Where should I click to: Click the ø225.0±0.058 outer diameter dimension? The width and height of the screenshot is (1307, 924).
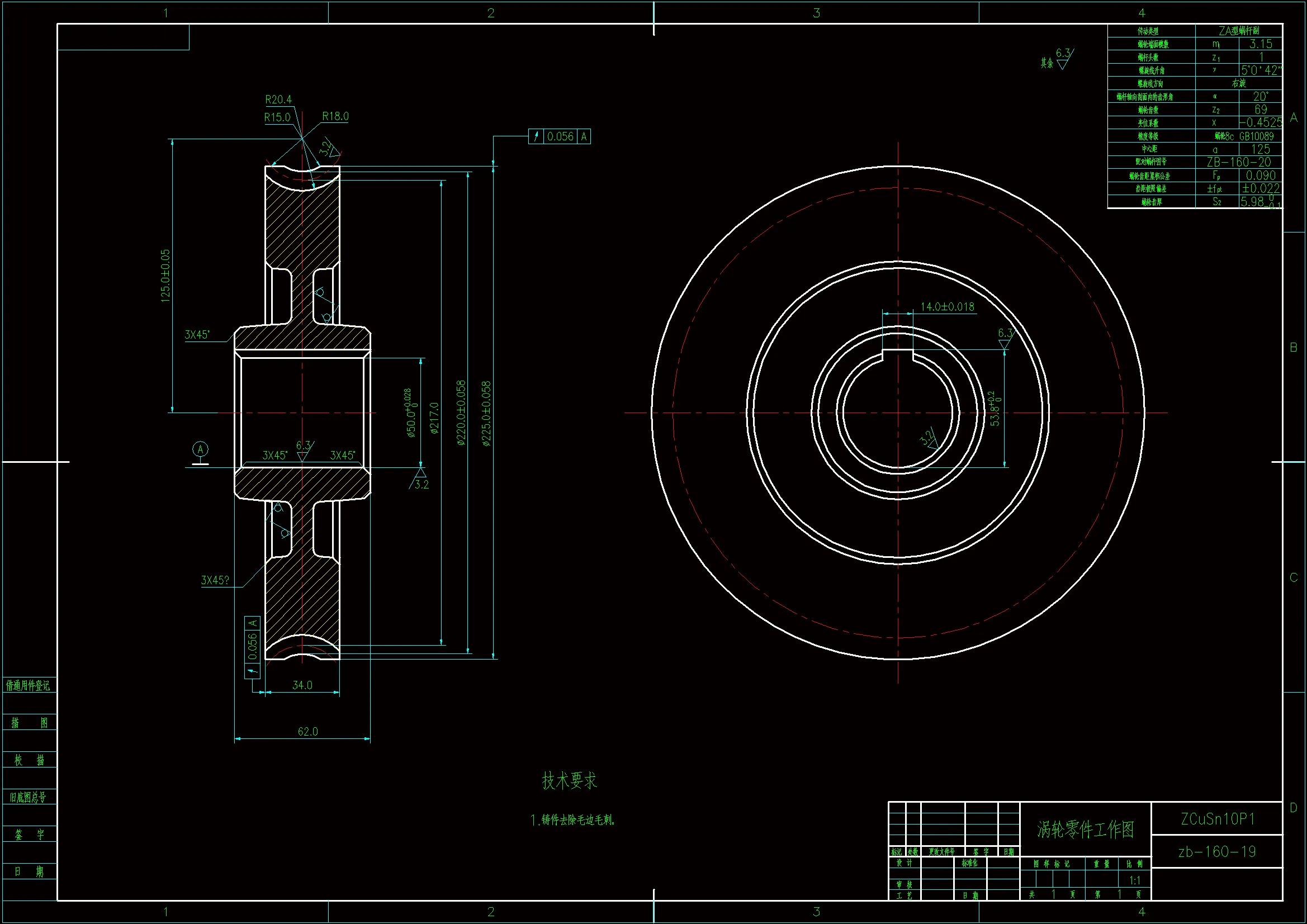coord(486,413)
